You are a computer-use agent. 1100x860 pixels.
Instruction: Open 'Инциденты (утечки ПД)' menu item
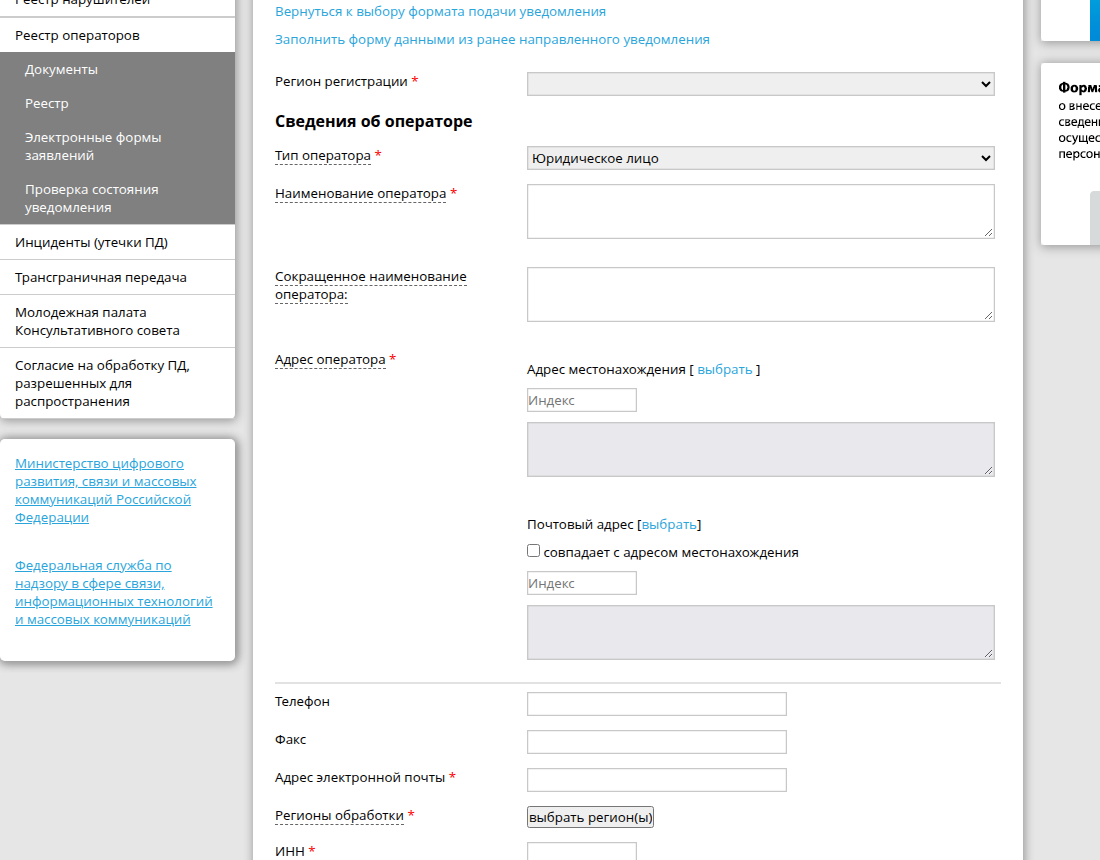[117, 243]
